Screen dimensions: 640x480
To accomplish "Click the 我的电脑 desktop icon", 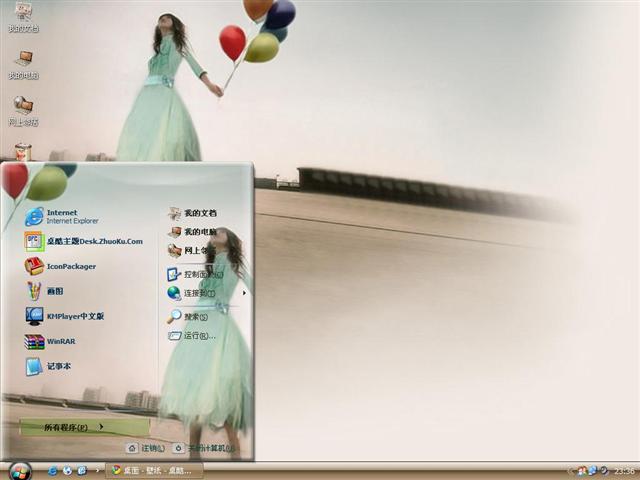I will point(23,64).
